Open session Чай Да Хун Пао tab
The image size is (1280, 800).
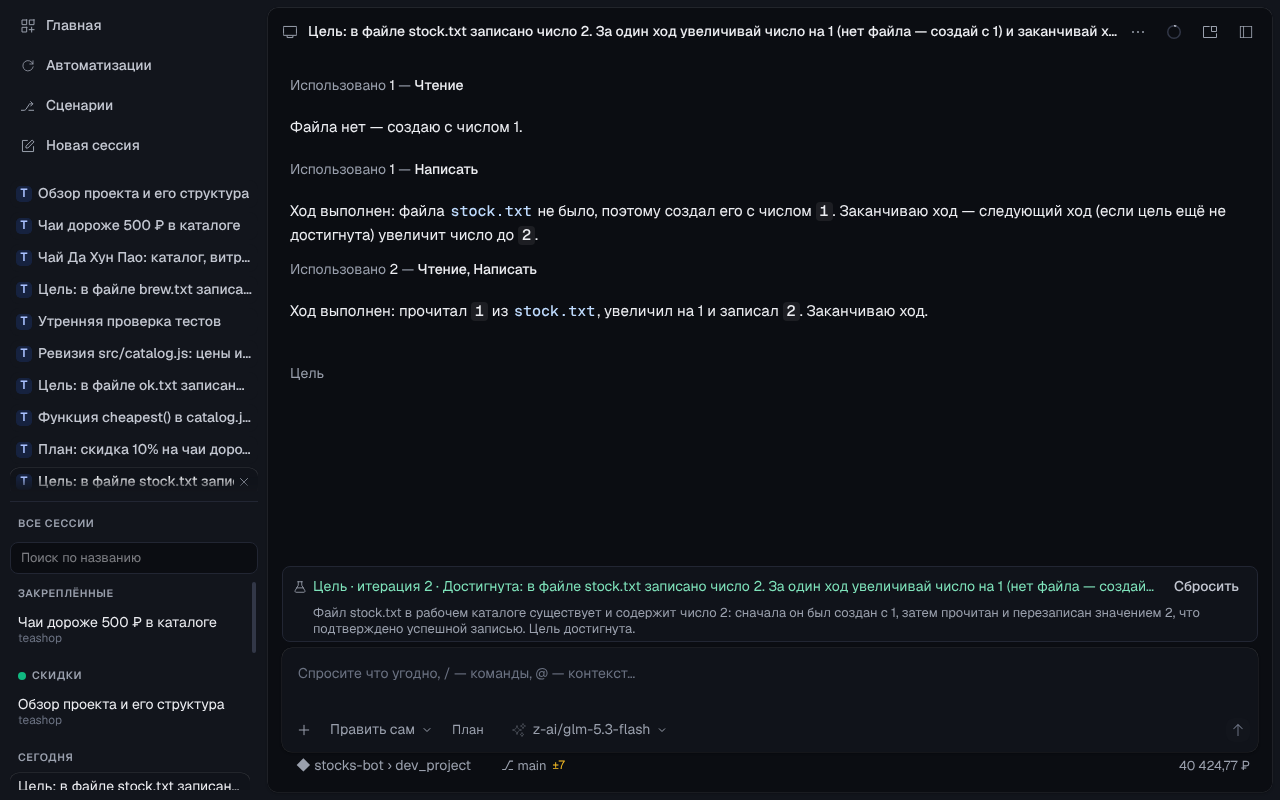coord(134,257)
